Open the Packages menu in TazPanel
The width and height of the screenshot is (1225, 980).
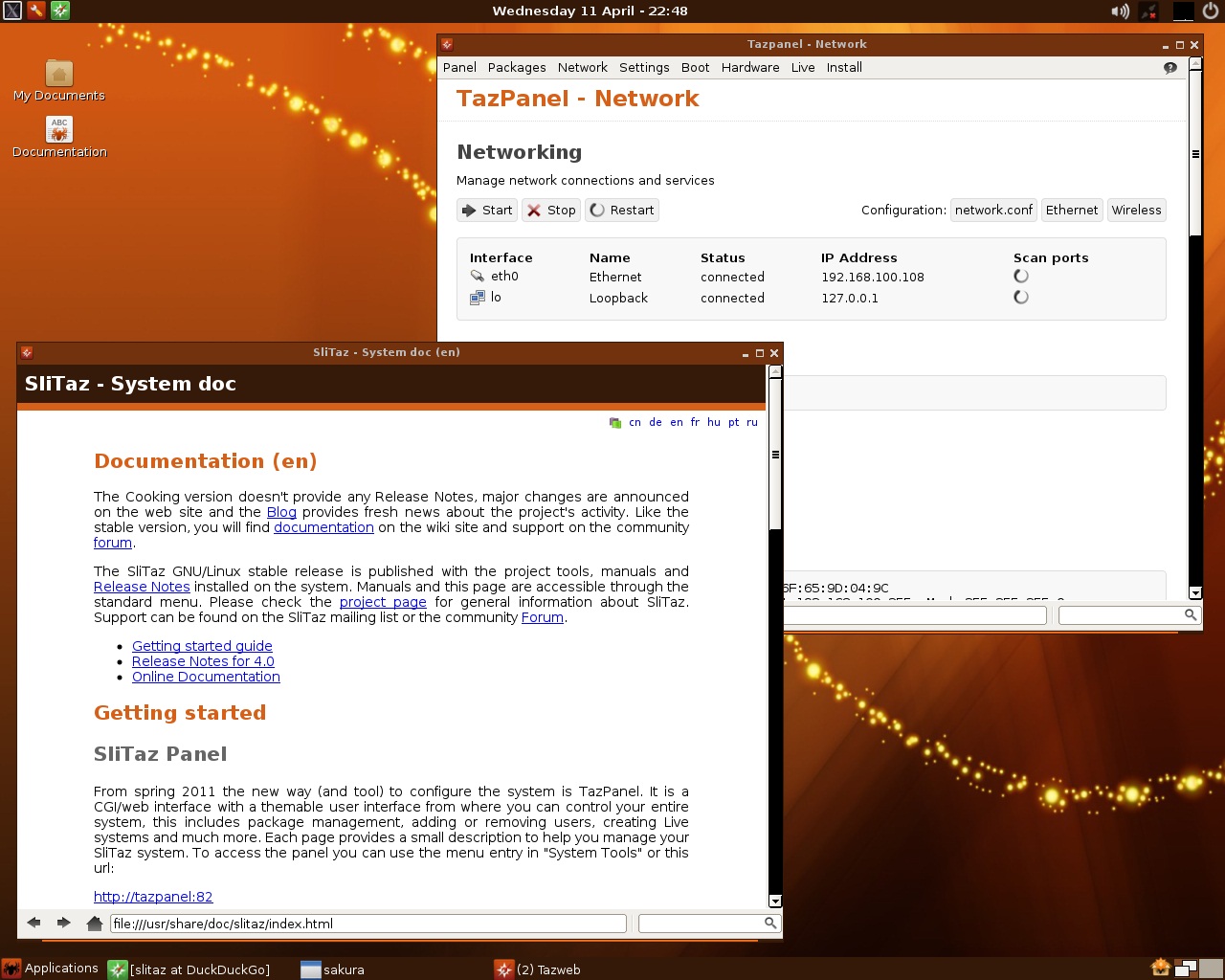tap(517, 68)
